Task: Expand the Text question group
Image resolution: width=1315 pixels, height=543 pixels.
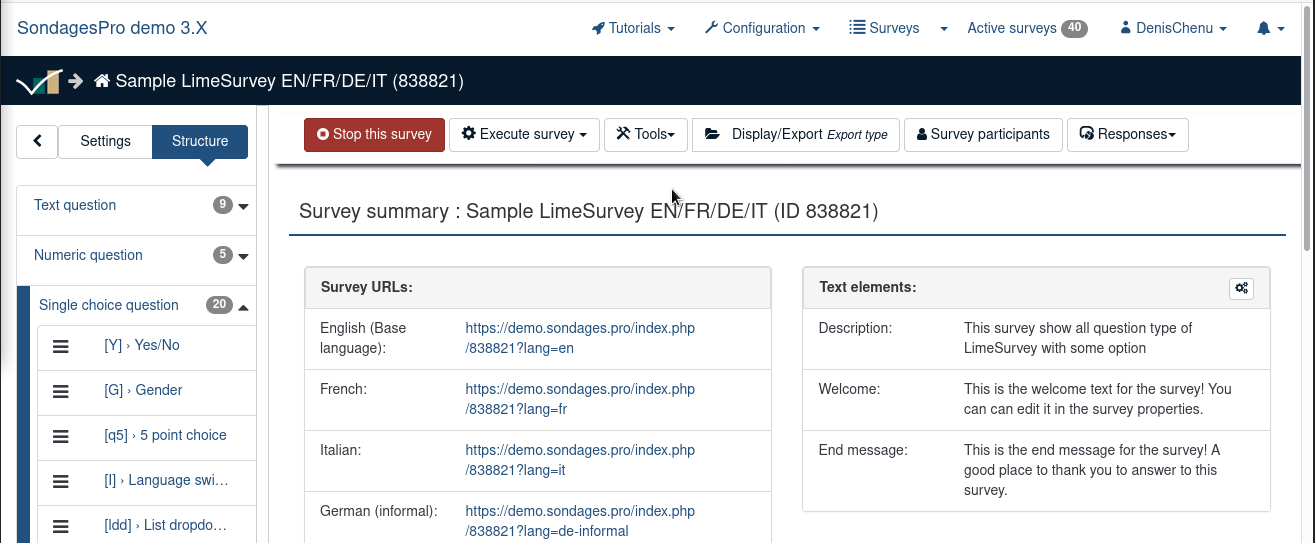Action: click(243, 206)
